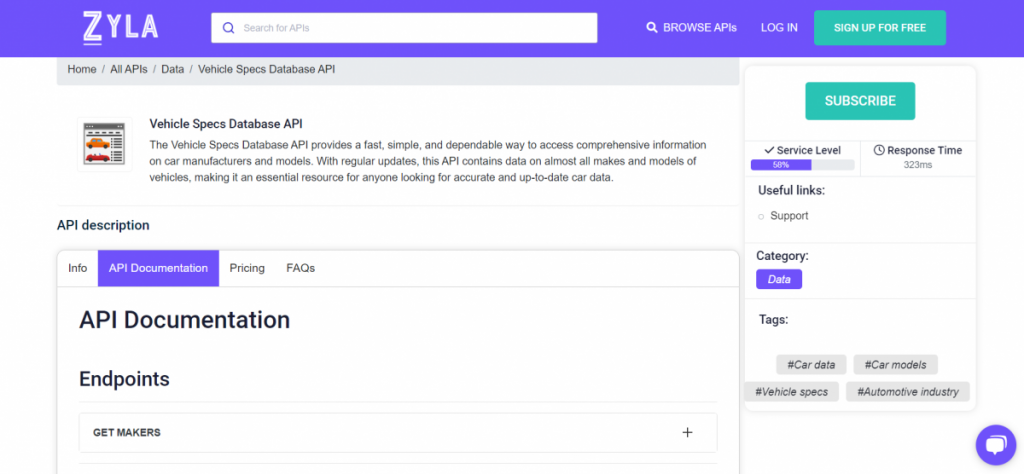Click the Service Level 58% progress bar
Image resolution: width=1024 pixels, height=474 pixels.
coord(802,165)
